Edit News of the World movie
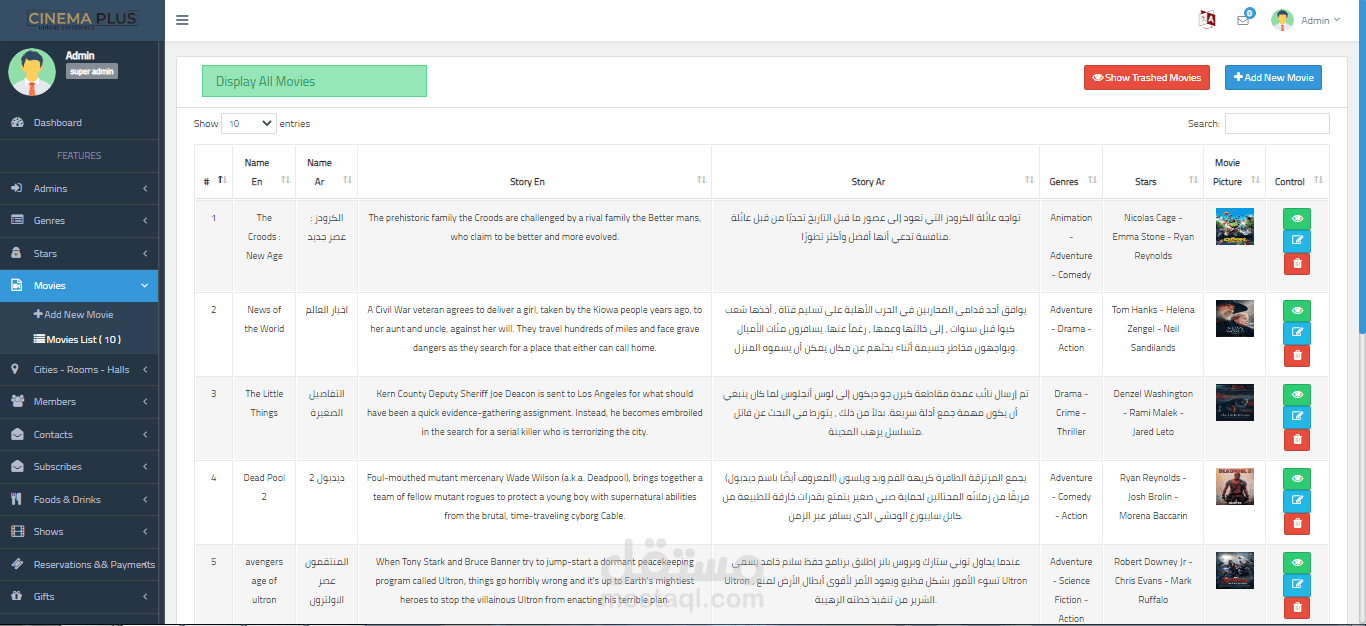 1296,333
